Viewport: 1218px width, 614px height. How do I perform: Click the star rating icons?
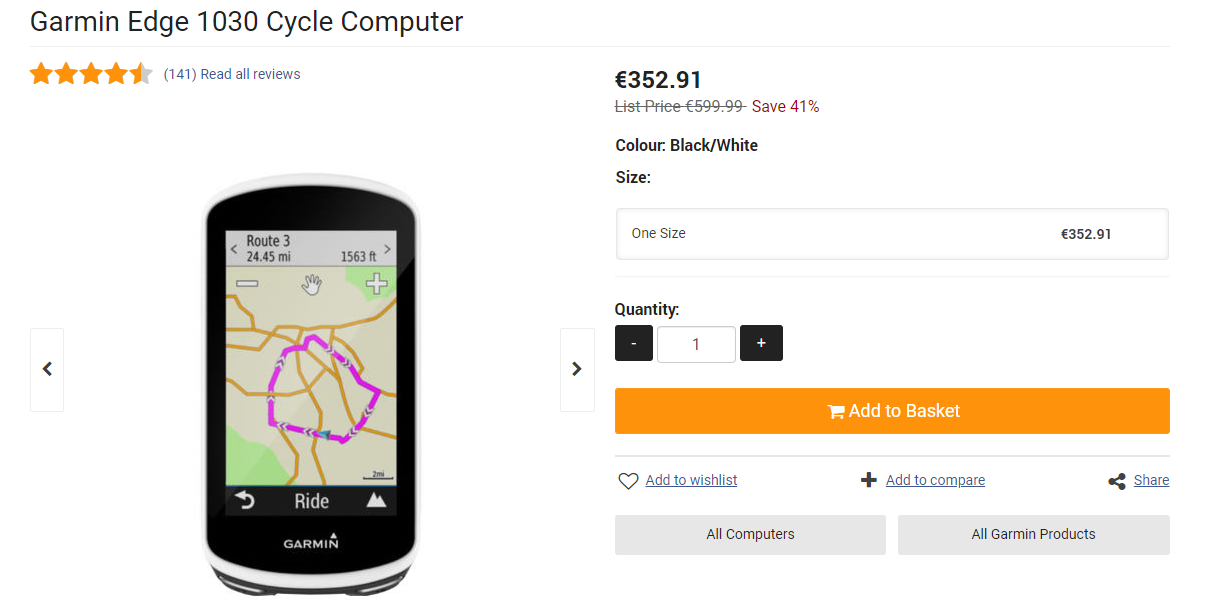click(91, 74)
